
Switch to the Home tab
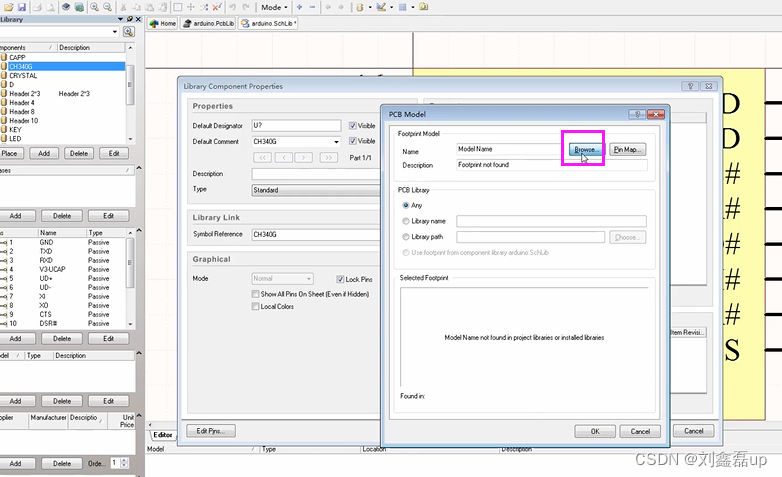(x=163, y=23)
